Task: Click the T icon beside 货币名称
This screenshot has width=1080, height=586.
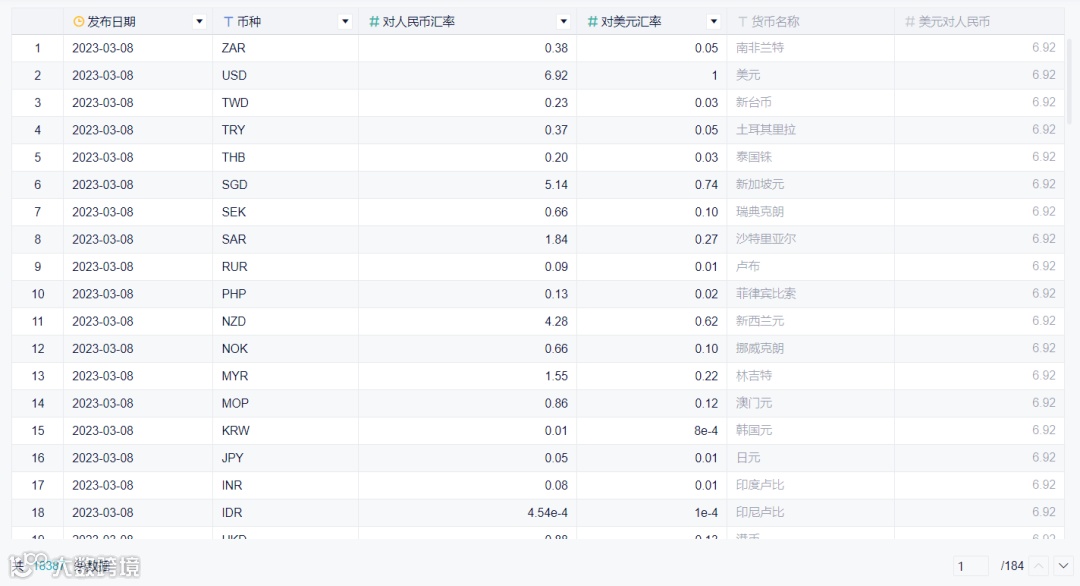Action: [x=742, y=21]
